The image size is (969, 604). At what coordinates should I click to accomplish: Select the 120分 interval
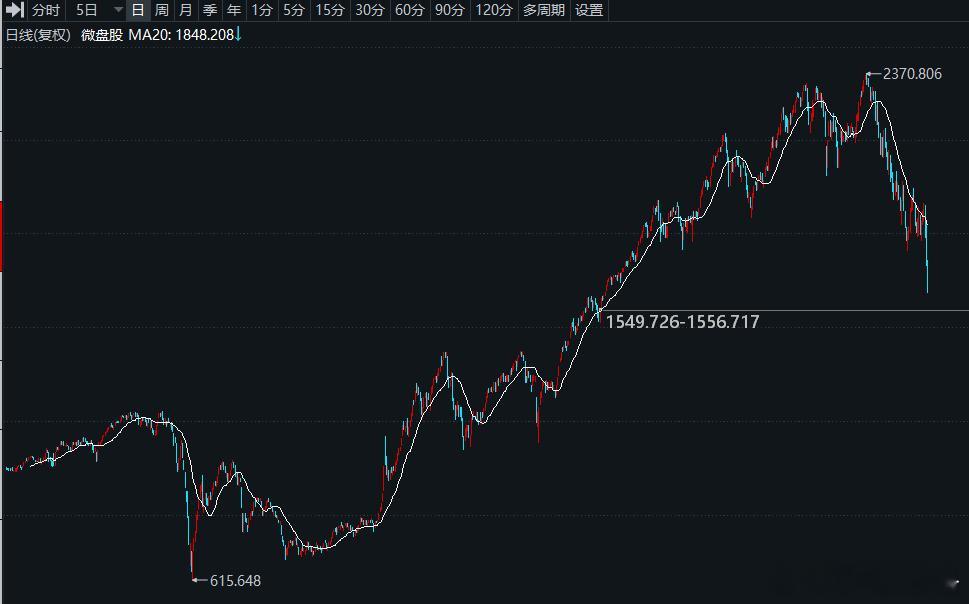493,10
